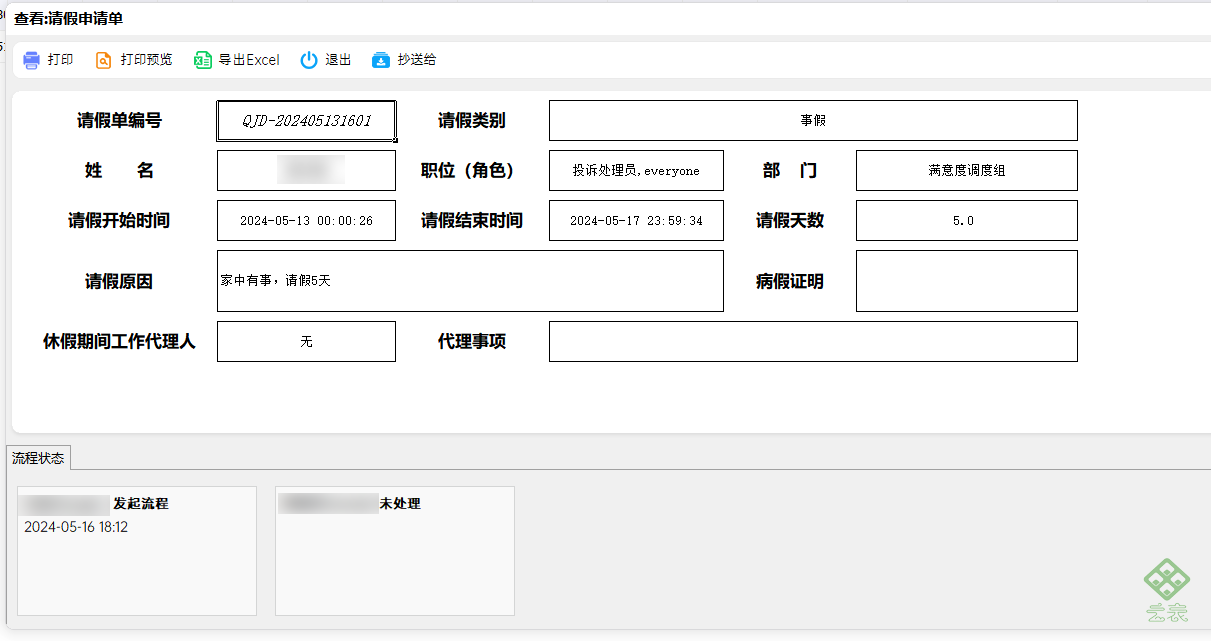Export the form via 导出Excel
The width and height of the screenshot is (1211, 641).
coord(237,60)
